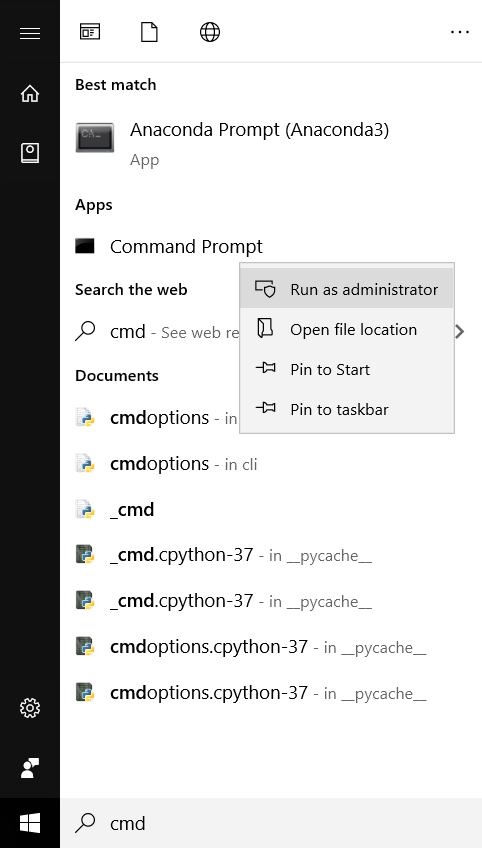Expand web results chevron arrow
The width and height of the screenshot is (482, 848).
point(460,332)
